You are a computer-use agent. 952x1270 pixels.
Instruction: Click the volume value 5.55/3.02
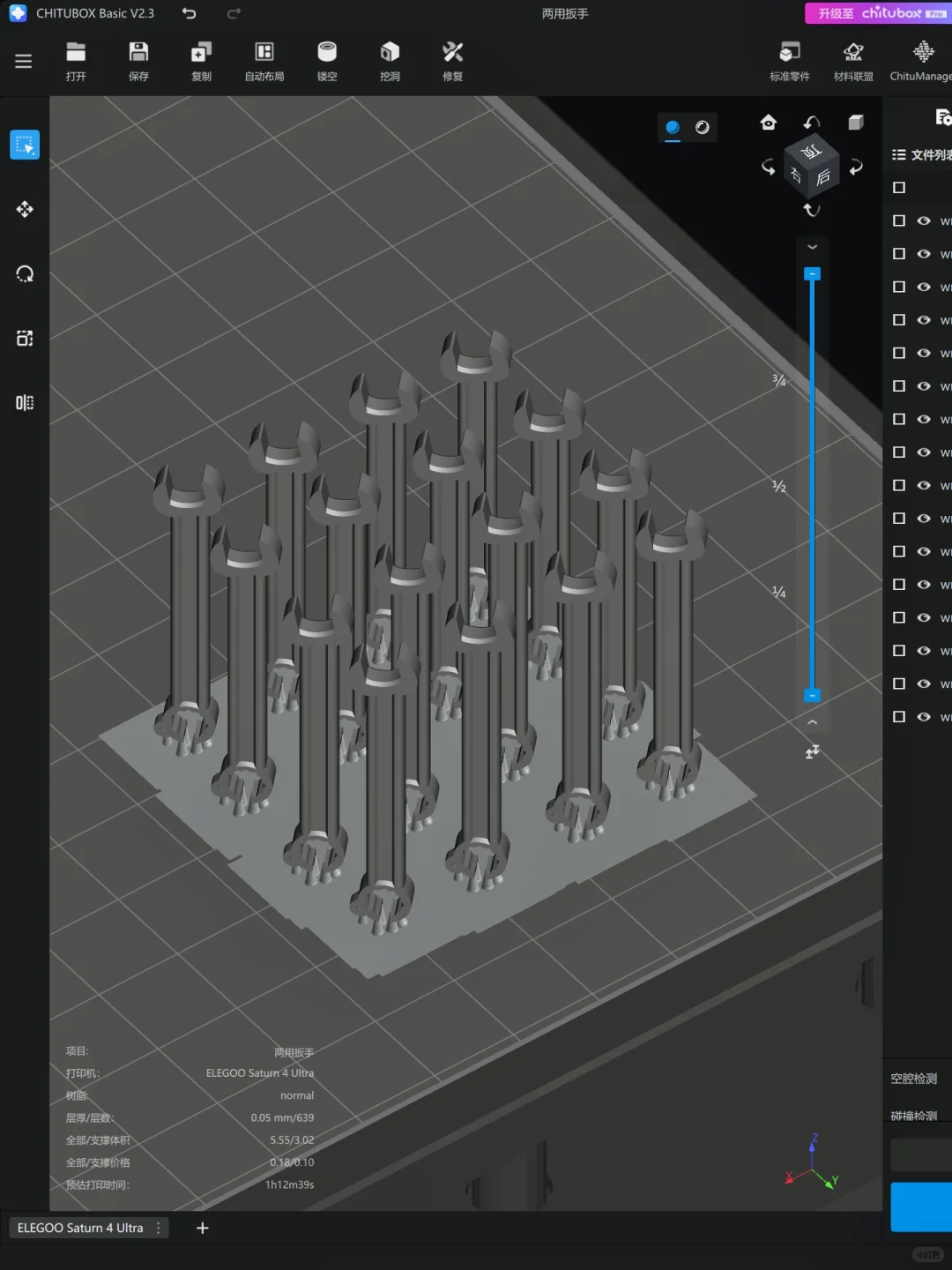pos(292,1139)
